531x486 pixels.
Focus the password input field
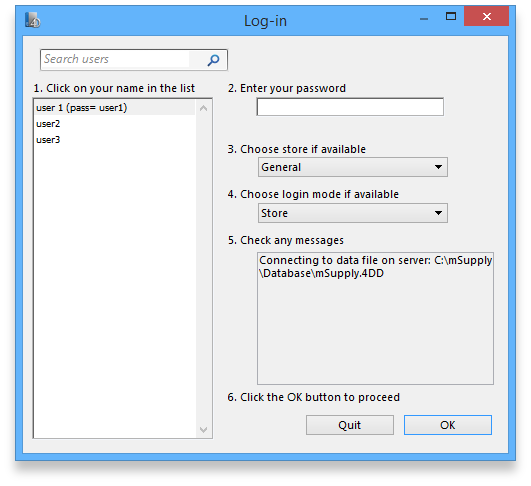point(350,107)
